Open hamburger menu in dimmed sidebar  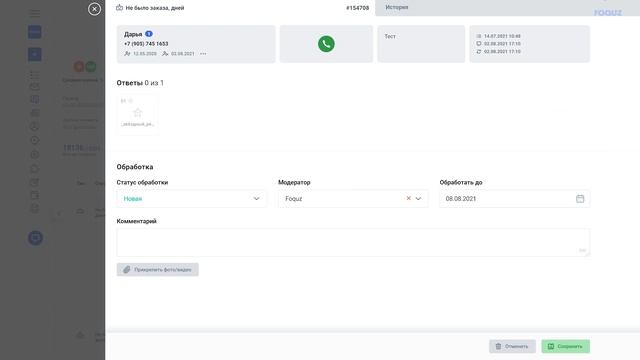point(35,13)
